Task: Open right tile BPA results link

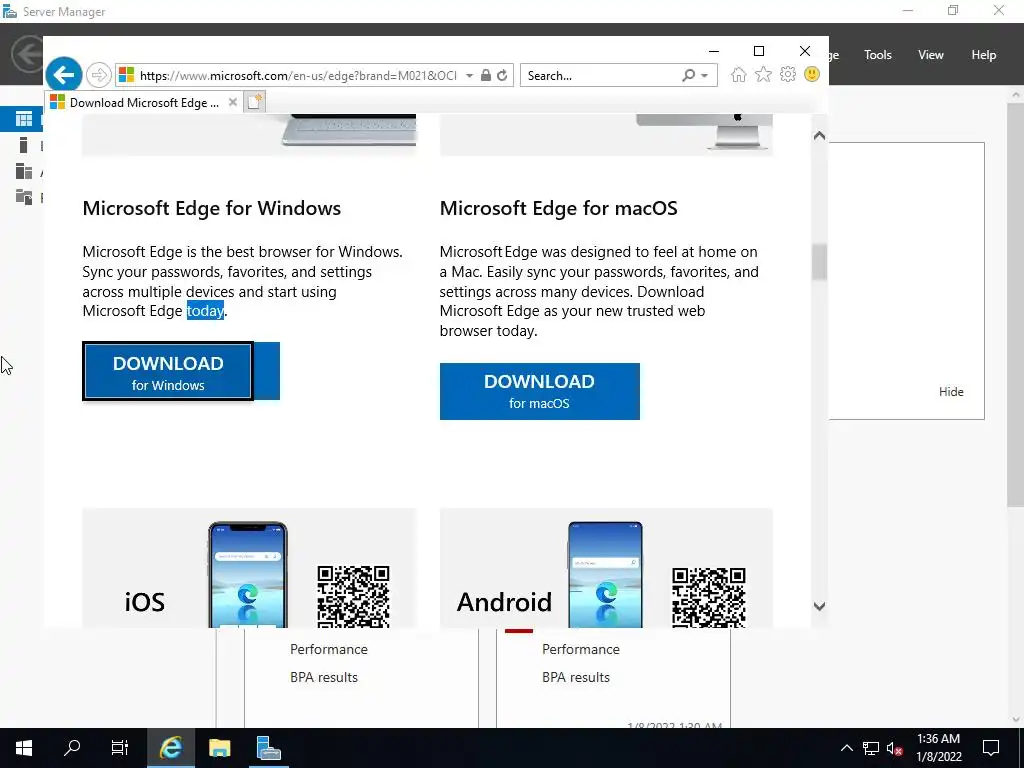Action: coord(576,677)
